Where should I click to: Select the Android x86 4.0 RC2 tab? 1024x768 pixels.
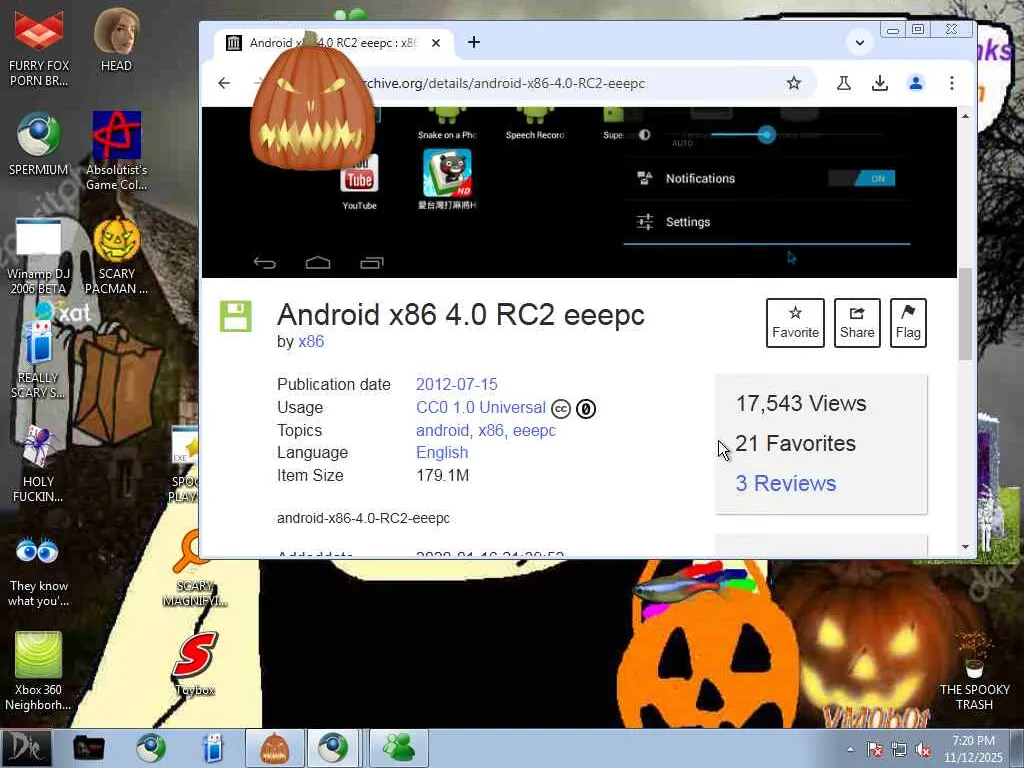[334, 43]
